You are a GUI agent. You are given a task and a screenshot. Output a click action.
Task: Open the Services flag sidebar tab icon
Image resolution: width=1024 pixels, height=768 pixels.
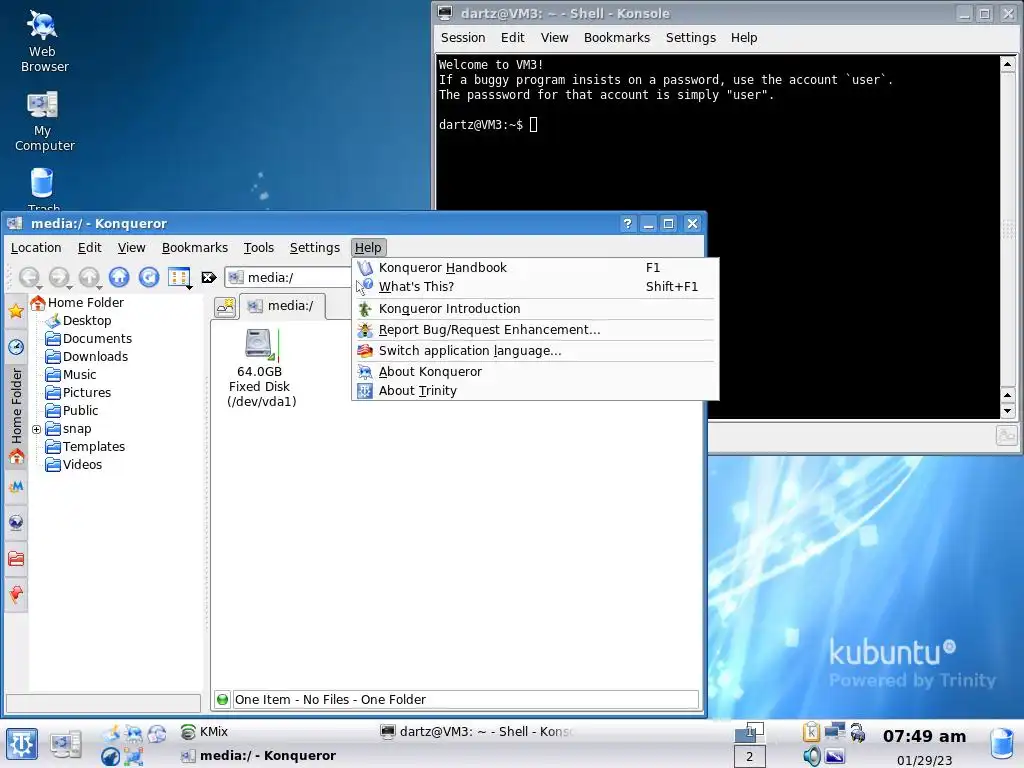tap(16, 594)
